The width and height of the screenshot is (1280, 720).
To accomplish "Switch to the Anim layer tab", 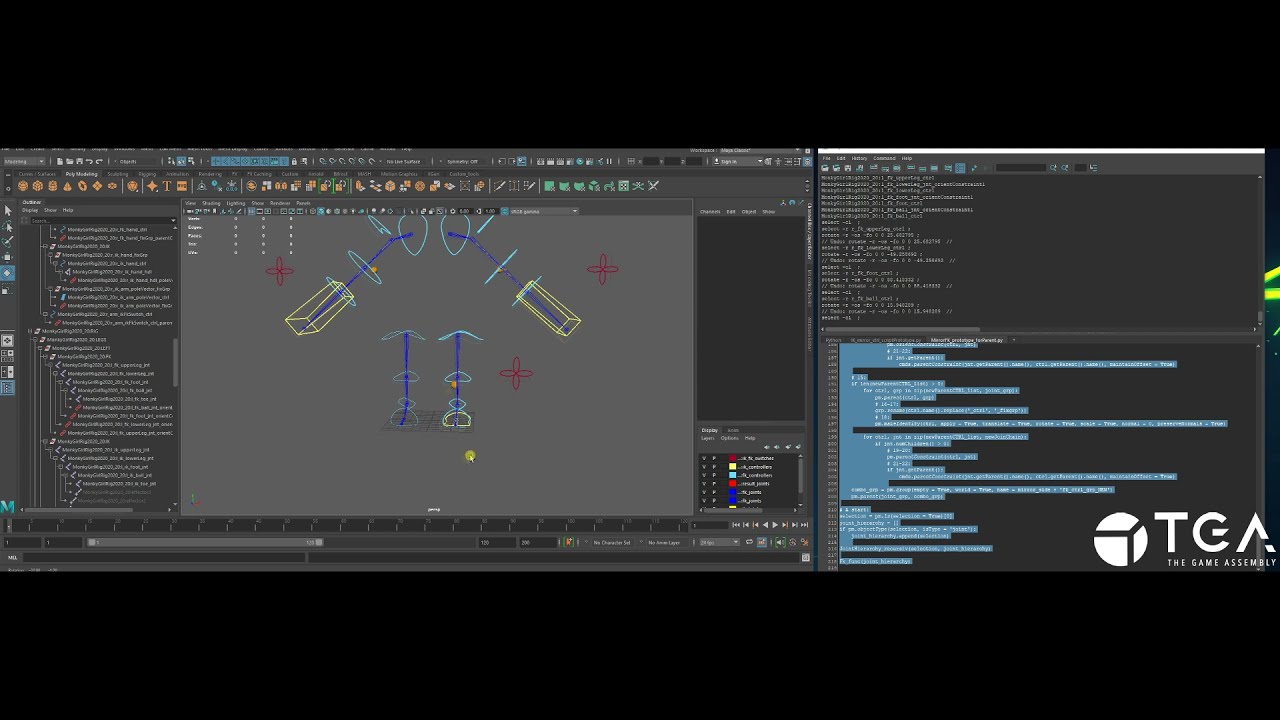I will tap(733, 430).
